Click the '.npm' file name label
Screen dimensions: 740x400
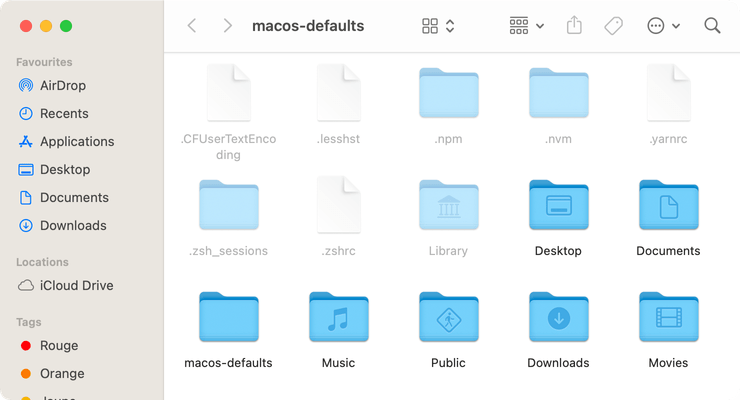point(448,139)
